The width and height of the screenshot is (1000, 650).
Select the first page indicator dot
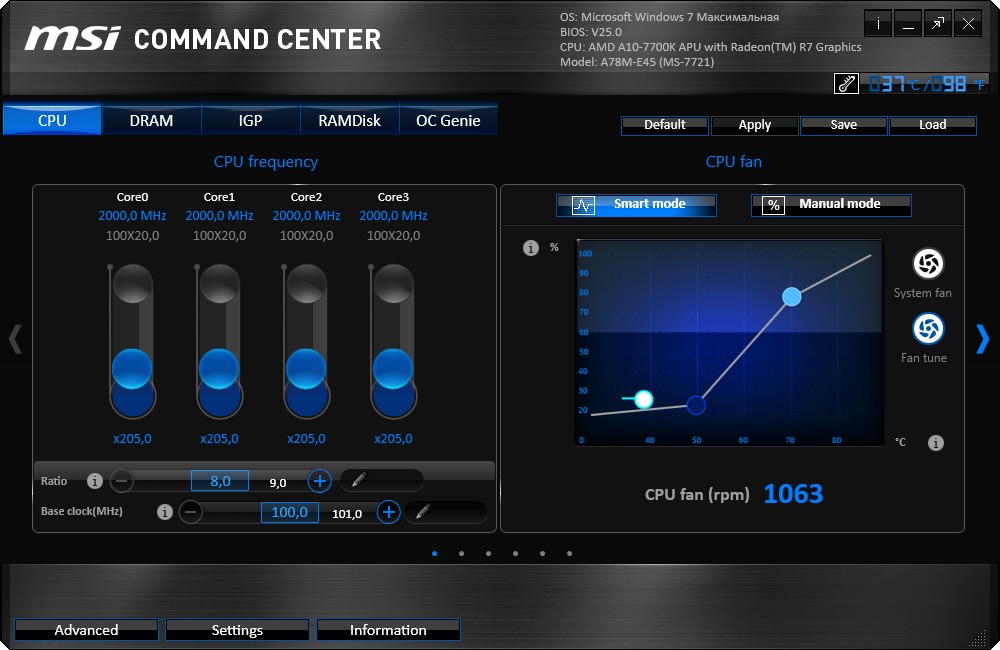pos(434,554)
